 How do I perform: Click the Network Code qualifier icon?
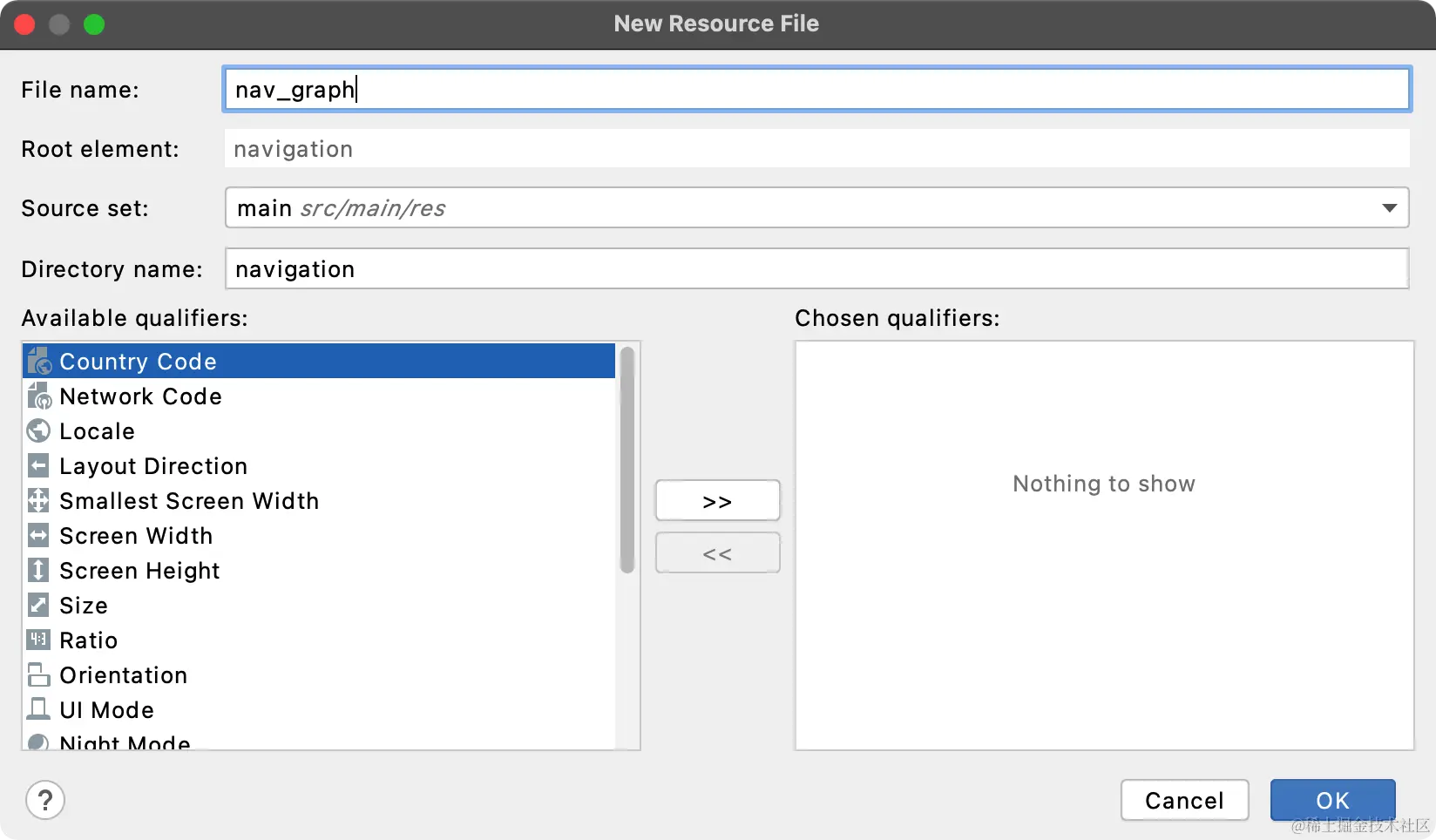click(x=39, y=396)
